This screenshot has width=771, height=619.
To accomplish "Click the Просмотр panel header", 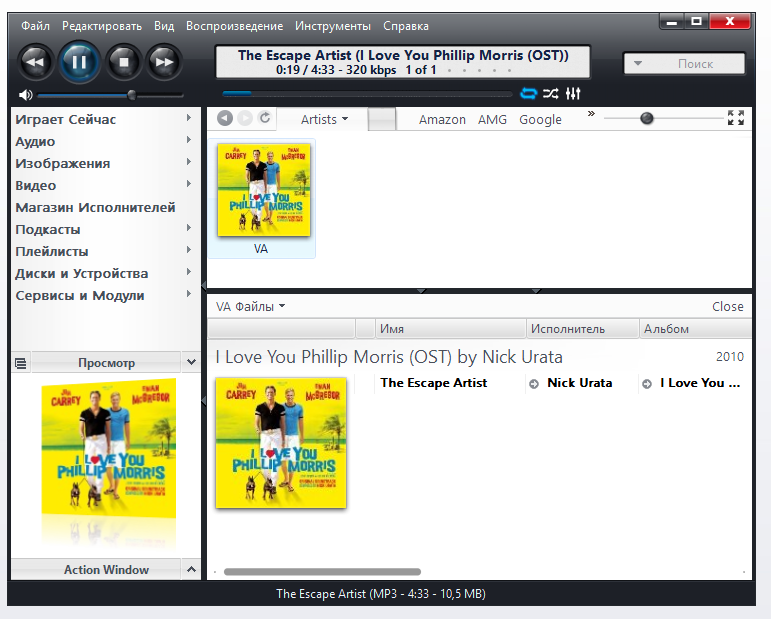I will 106,363.
